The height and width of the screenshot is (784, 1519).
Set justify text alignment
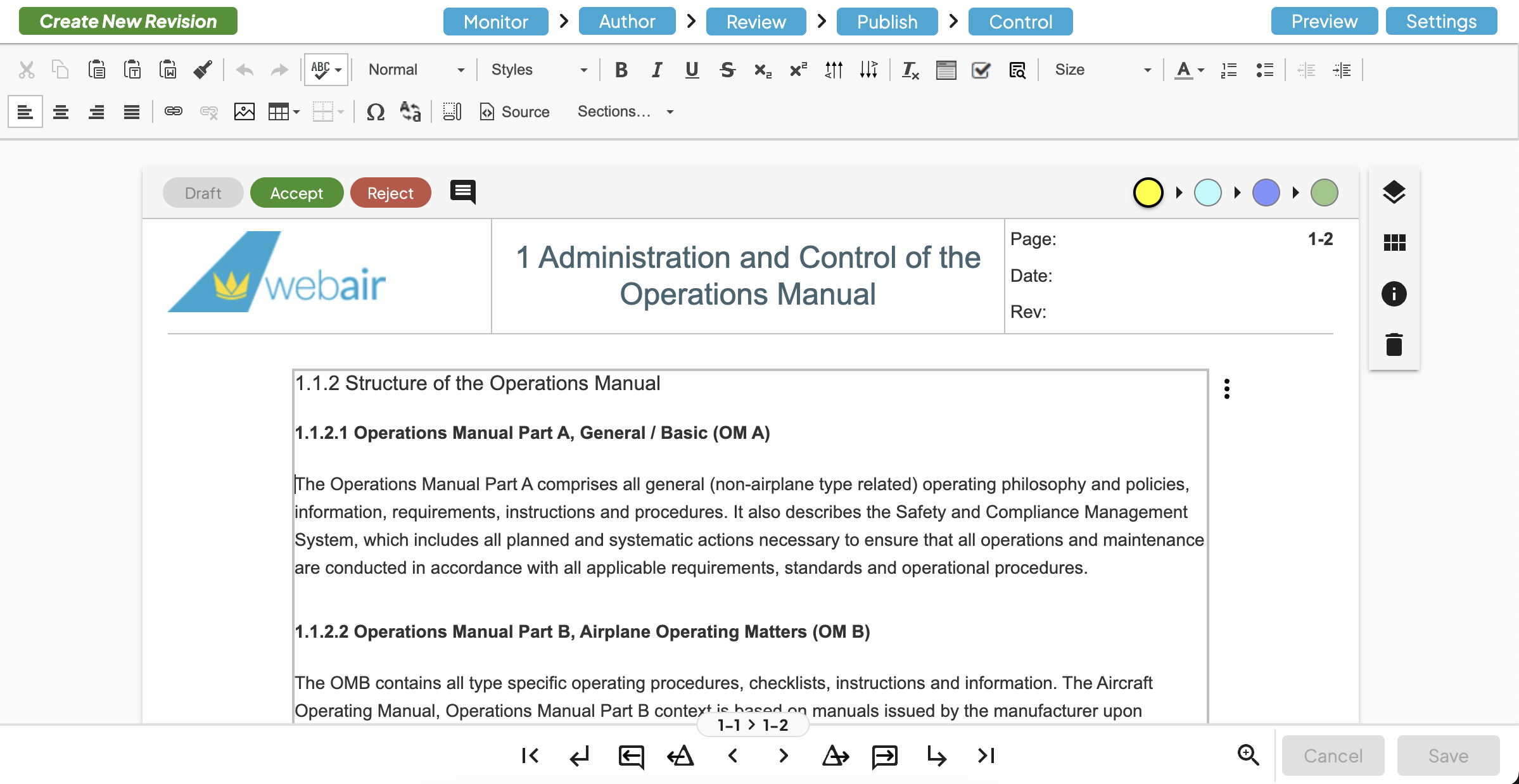click(132, 112)
